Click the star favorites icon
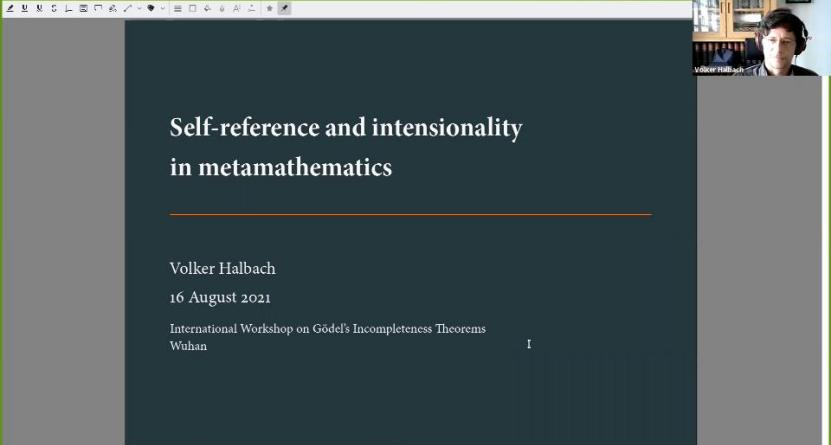Viewport: 831px width, 445px height. tap(269, 8)
